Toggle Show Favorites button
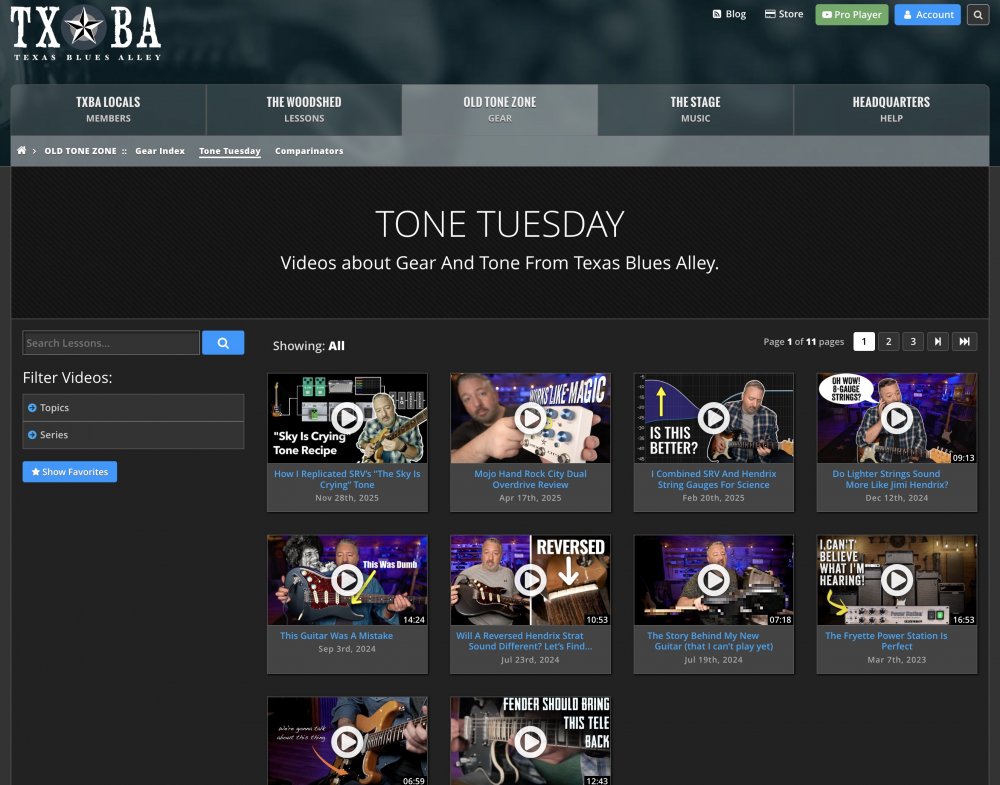 70,472
